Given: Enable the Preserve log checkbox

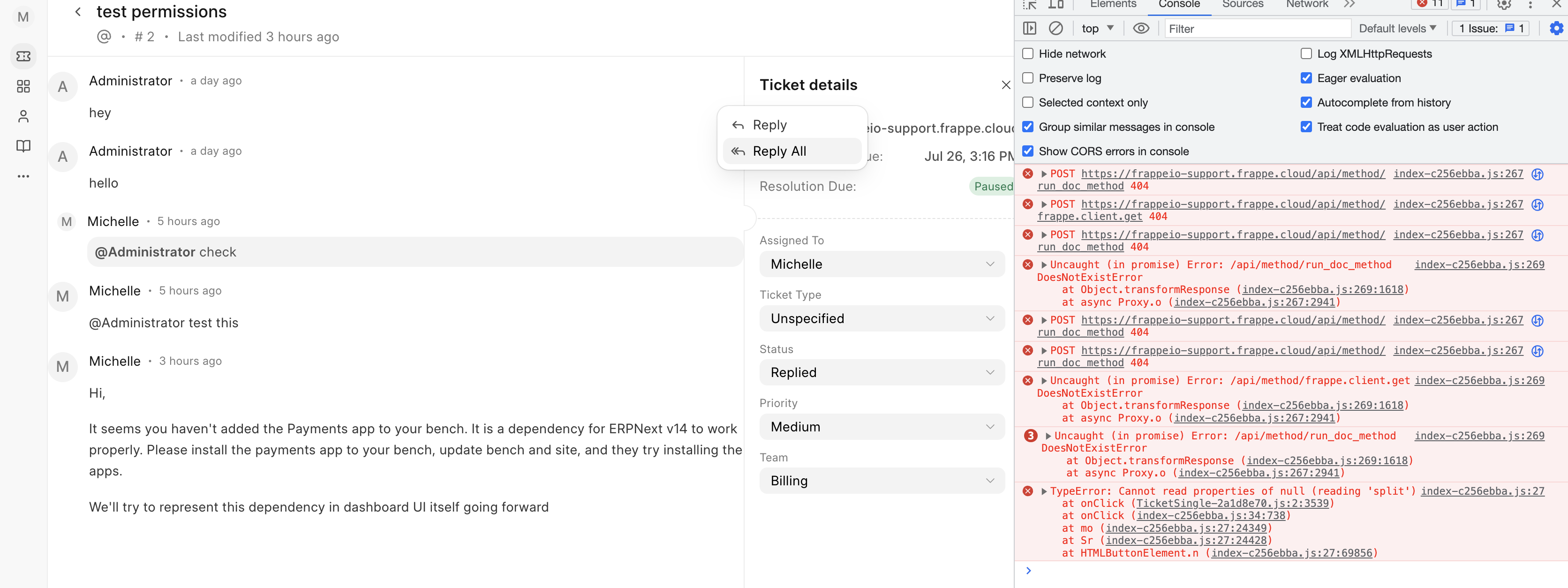Looking at the screenshot, I should point(1028,78).
